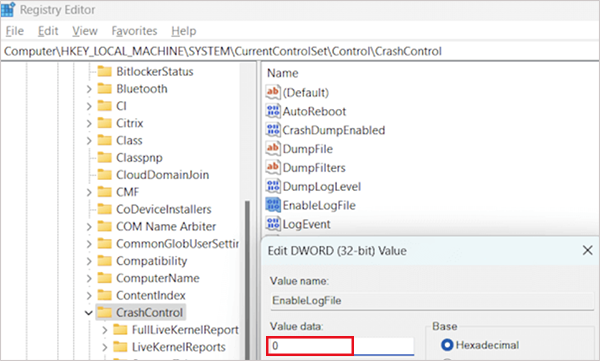Viewport: 600px width, 361px height.
Task: Click the Class folder icon
Action: point(104,140)
